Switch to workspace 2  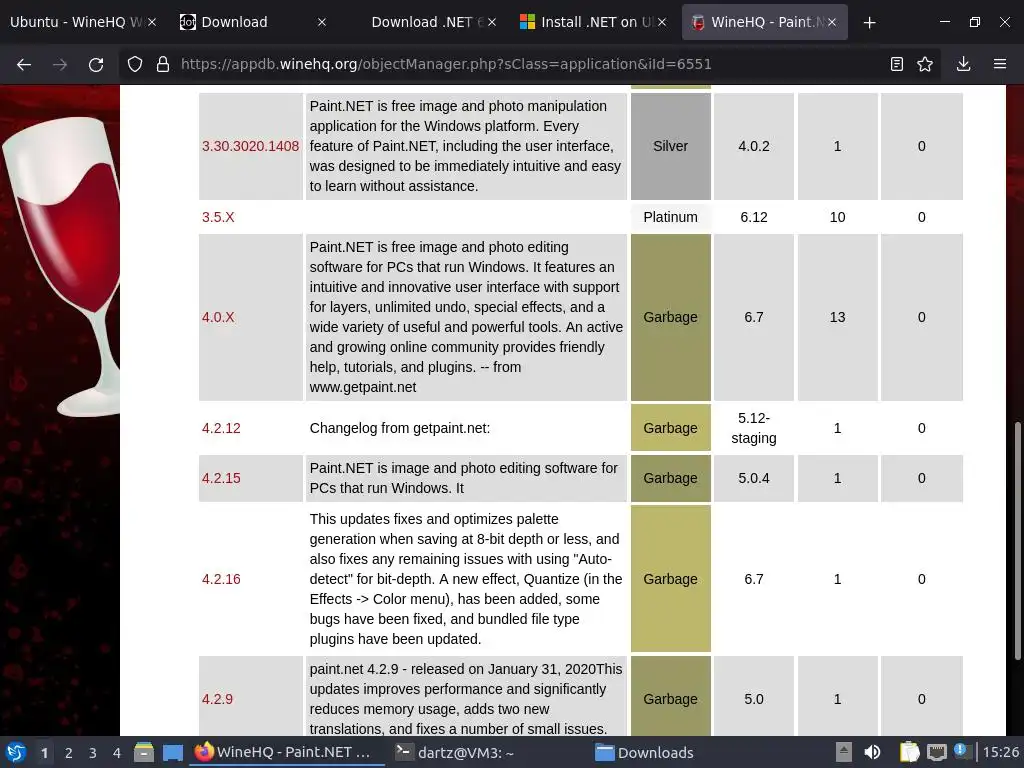coord(69,753)
